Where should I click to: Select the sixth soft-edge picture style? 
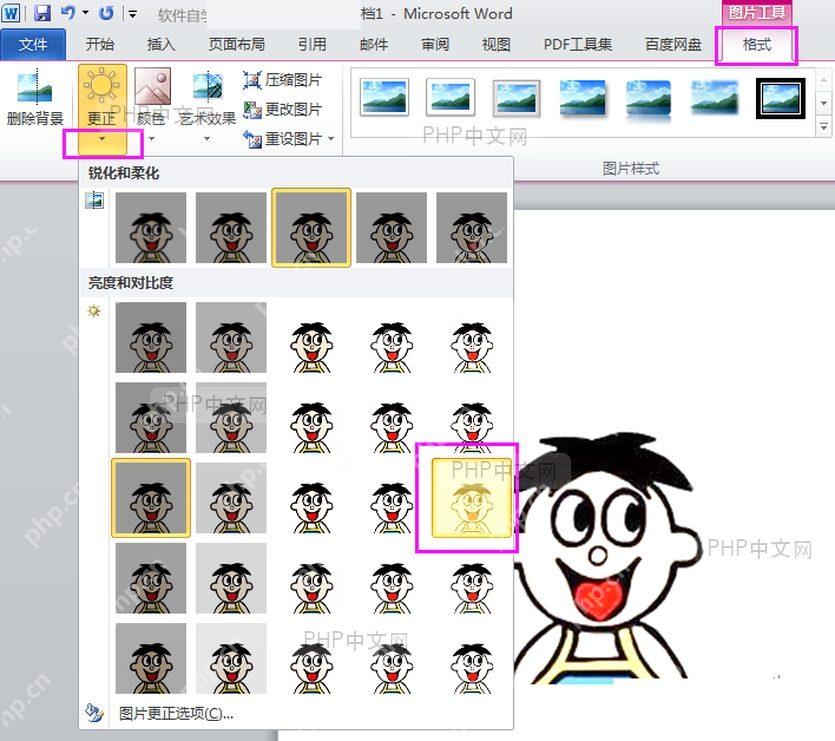point(714,97)
